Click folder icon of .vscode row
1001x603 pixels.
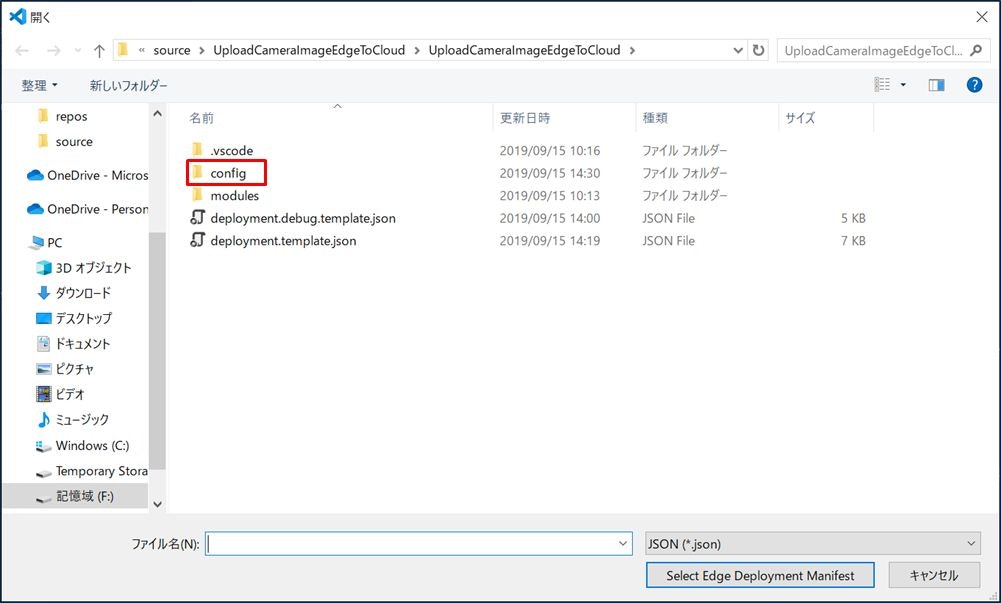coord(197,150)
